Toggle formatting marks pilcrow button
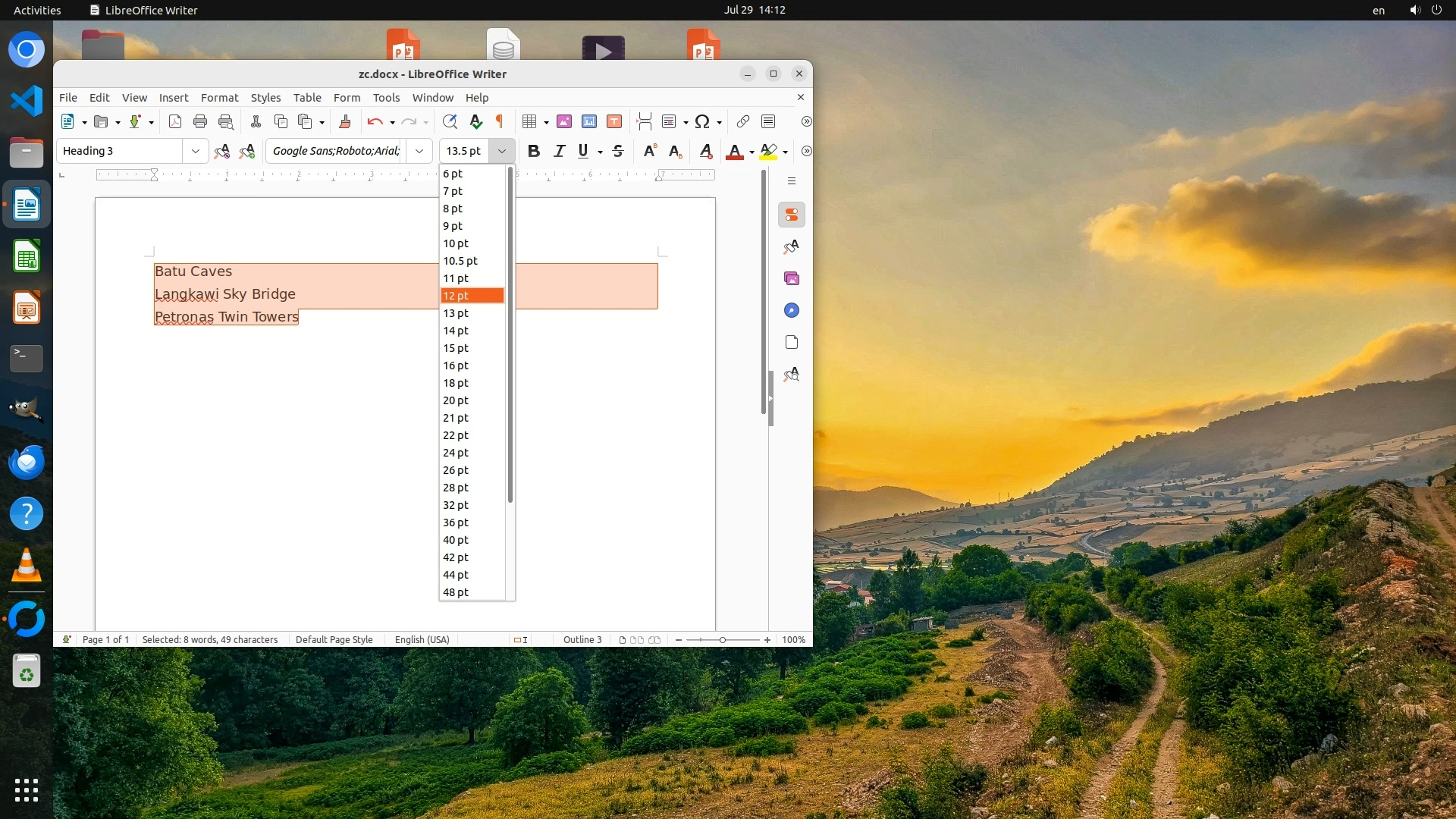The width and height of the screenshot is (1456, 819). (x=500, y=121)
